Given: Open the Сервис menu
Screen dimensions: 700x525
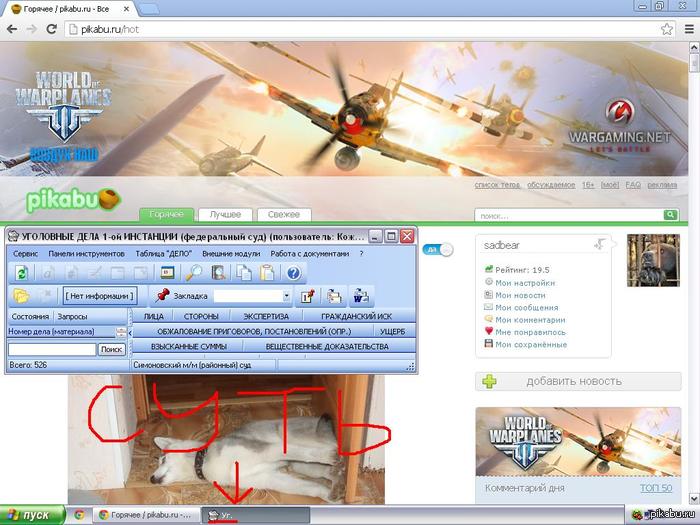Looking at the screenshot, I should click(x=25, y=254).
